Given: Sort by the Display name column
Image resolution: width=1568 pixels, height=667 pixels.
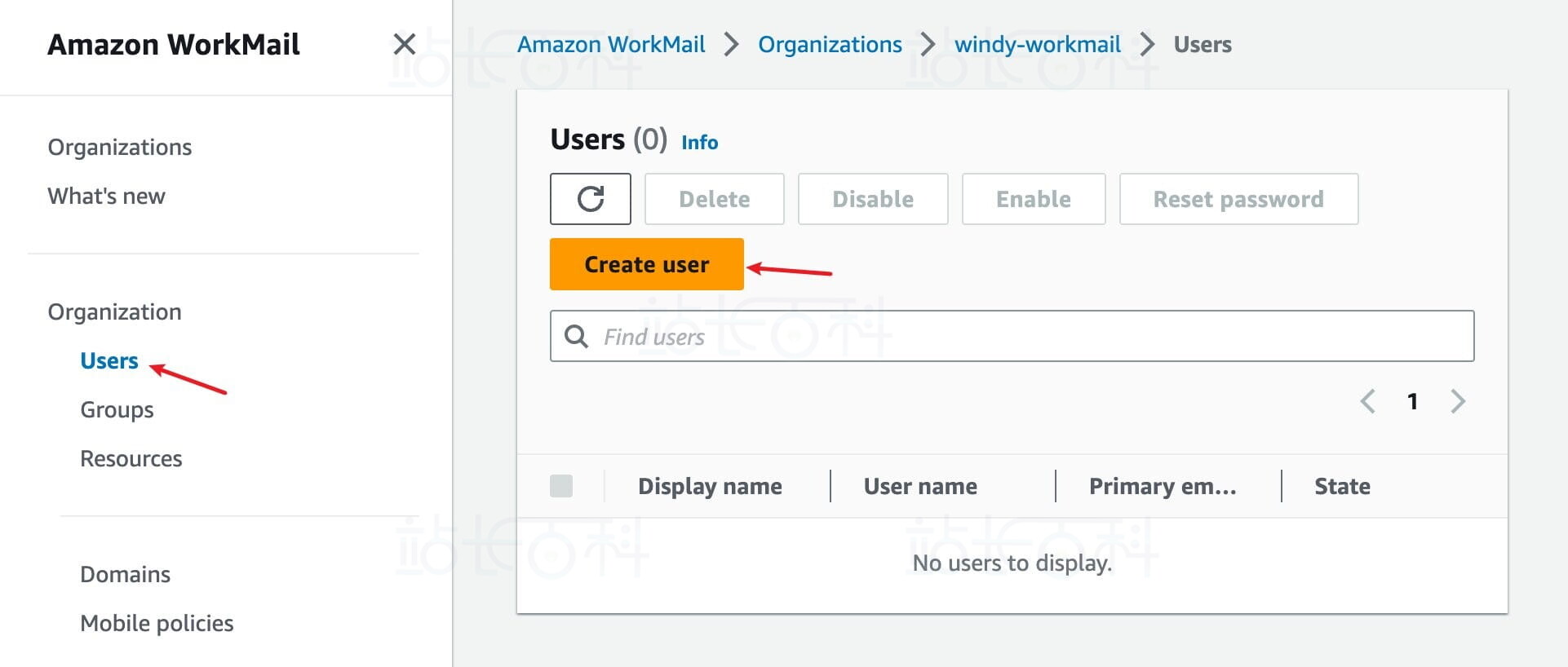Looking at the screenshot, I should 710,486.
